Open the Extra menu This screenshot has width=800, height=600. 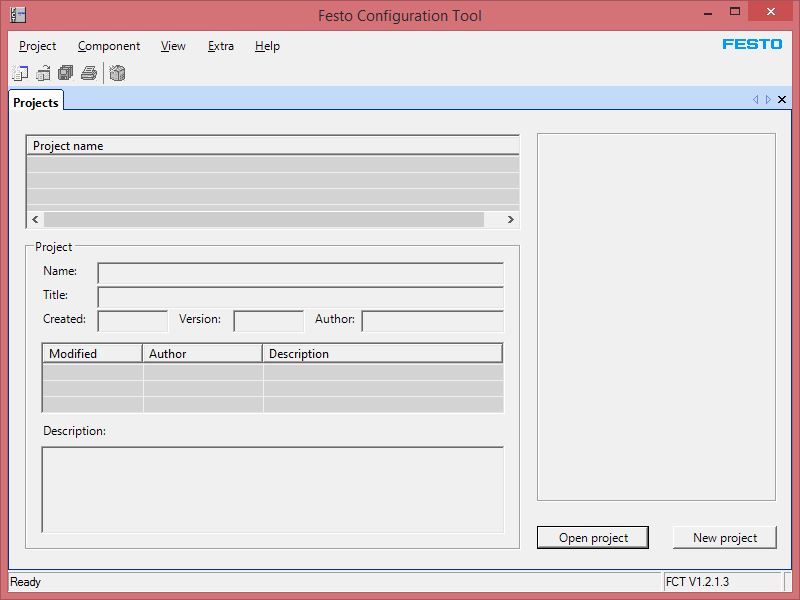point(220,46)
